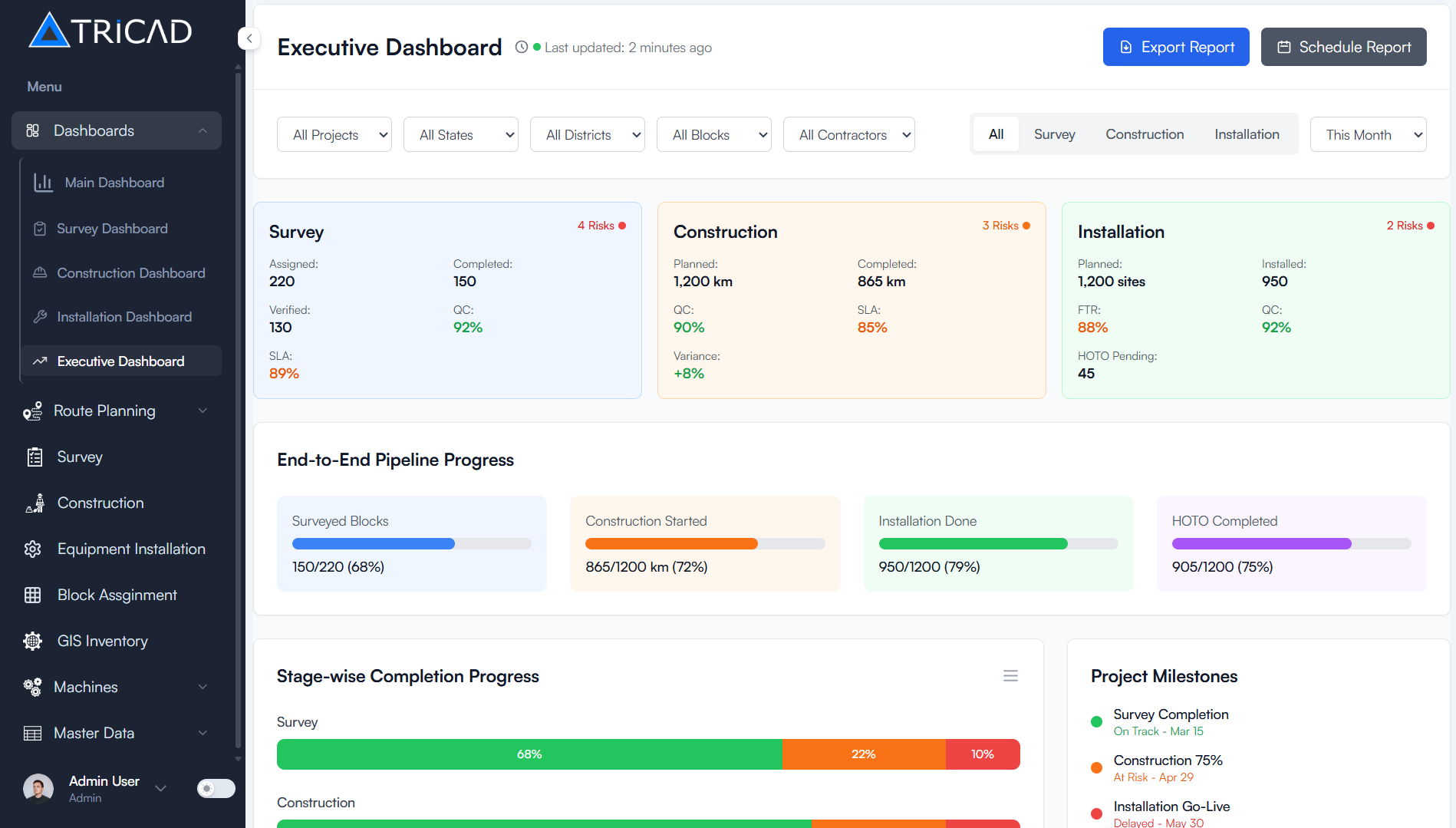Select the Construction 75% milestone indicator
1456x828 pixels.
(x=1095, y=767)
